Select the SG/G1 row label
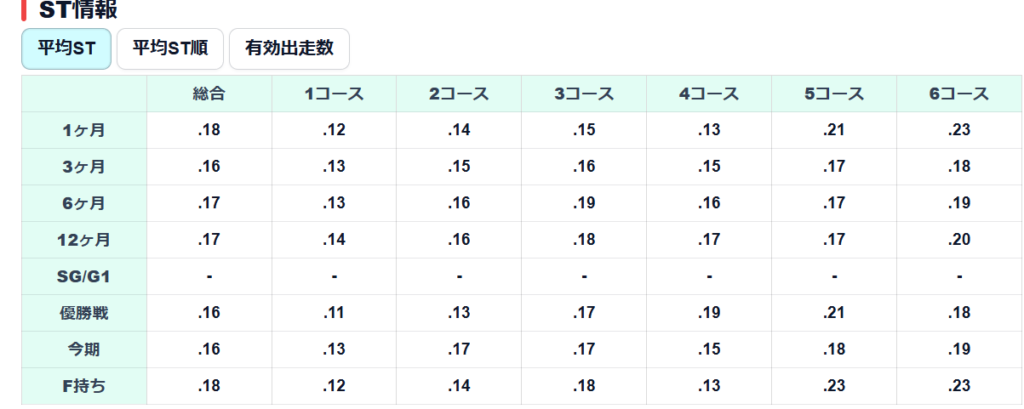The image size is (1024, 409). click(84, 276)
